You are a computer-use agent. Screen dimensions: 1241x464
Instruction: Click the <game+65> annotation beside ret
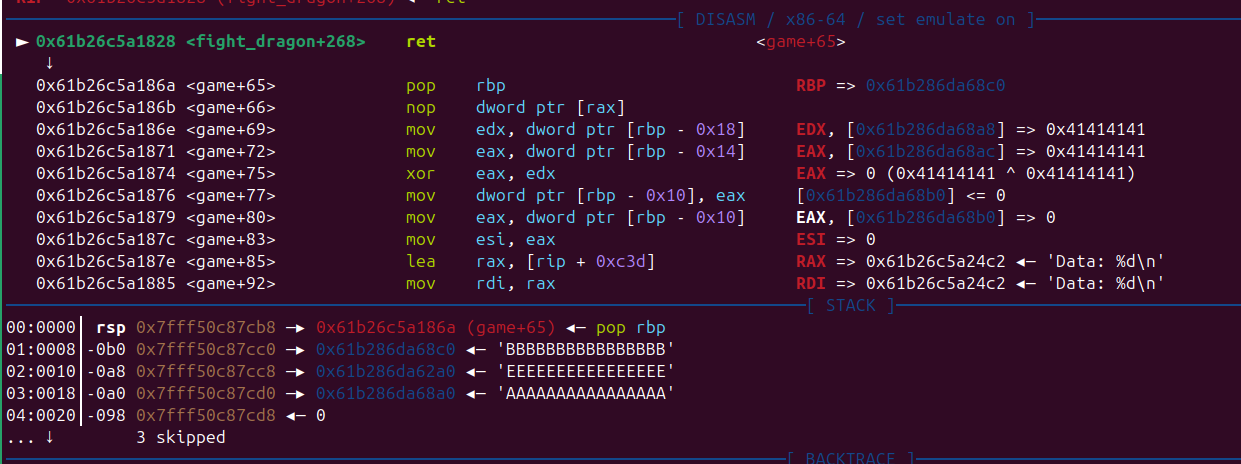pyautogui.click(x=801, y=42)
